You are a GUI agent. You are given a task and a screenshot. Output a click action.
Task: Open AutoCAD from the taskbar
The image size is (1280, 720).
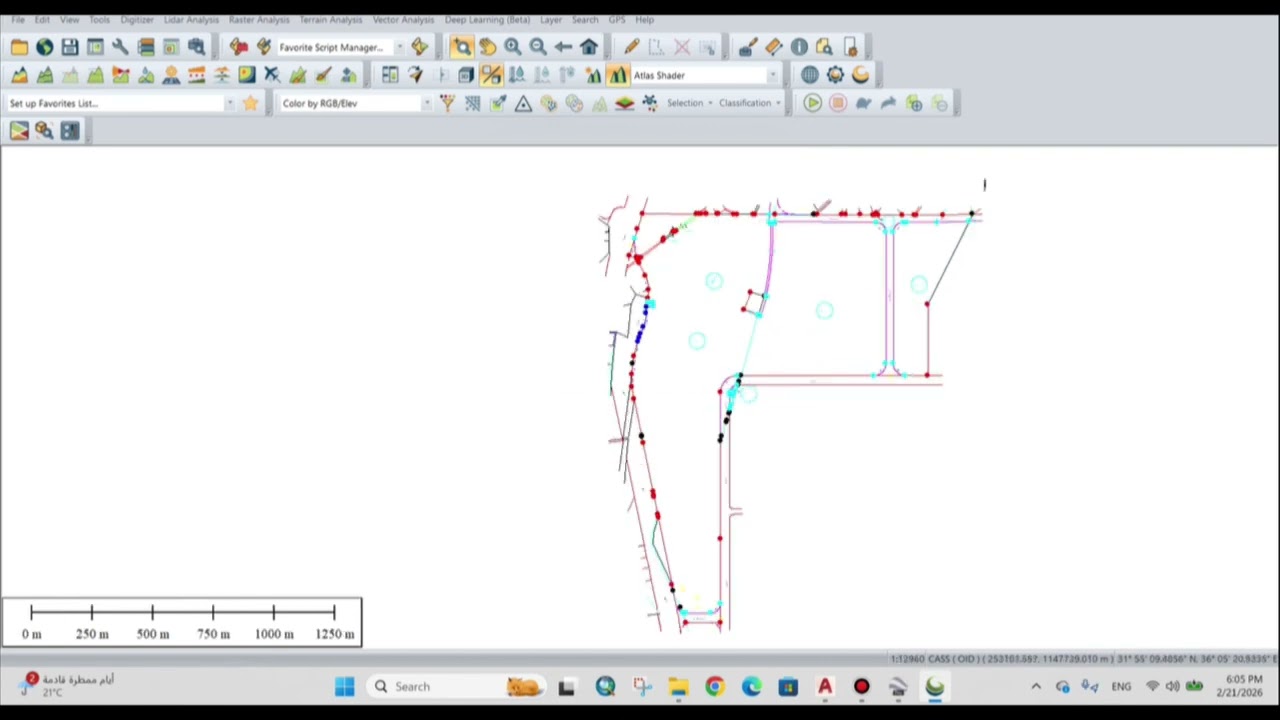825,687
